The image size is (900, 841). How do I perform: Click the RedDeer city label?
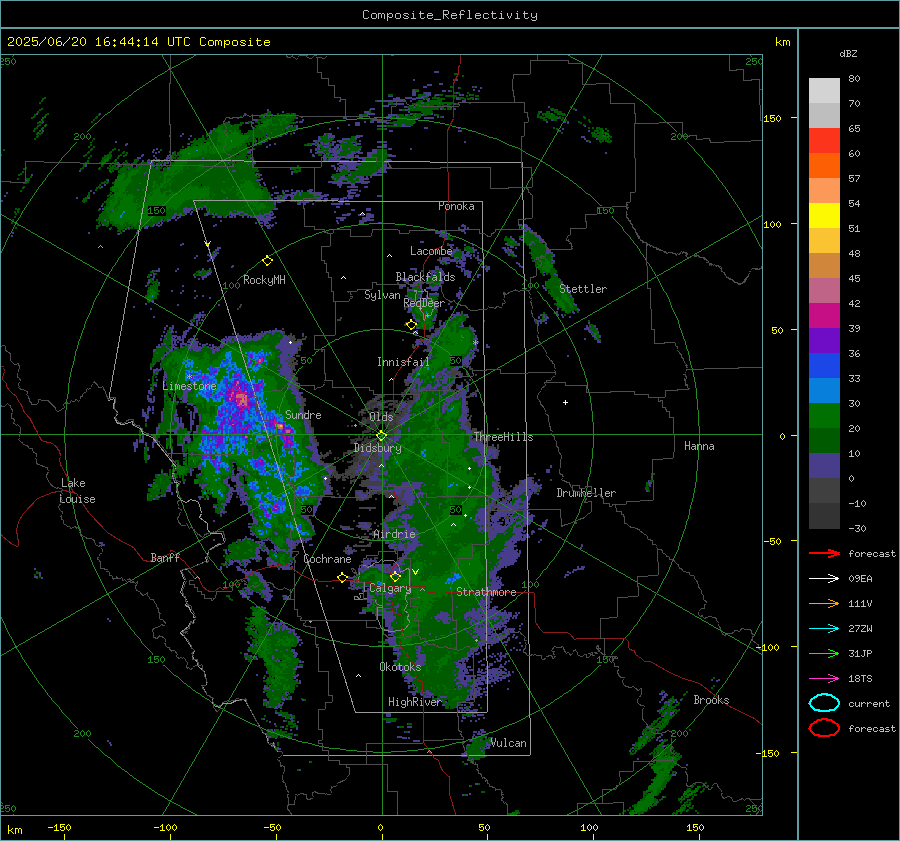tap(424, 303)
